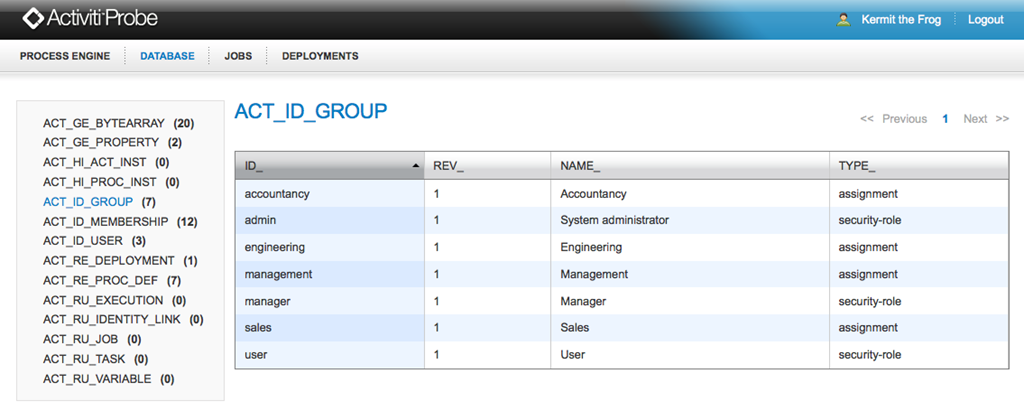Select the System administrator row
This screenshot has height=420, width=1024.
point(622,220)
